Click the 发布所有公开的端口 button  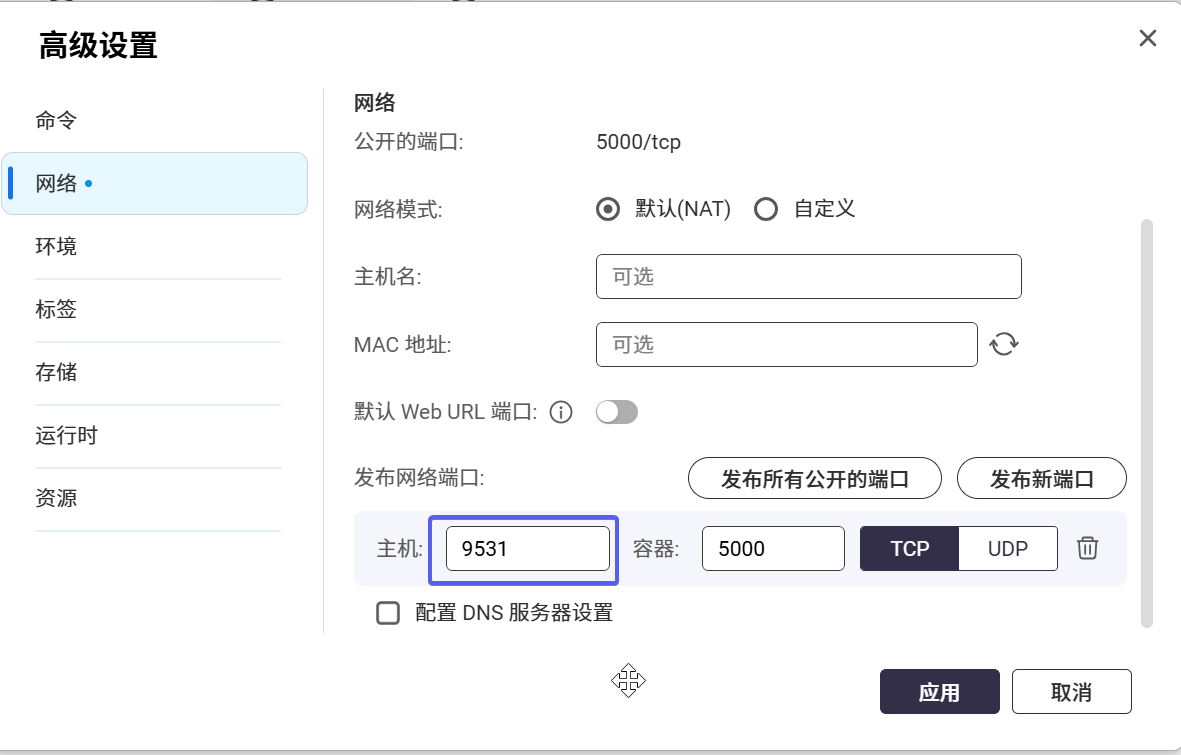pyautogui.click(x=814, y=479)
